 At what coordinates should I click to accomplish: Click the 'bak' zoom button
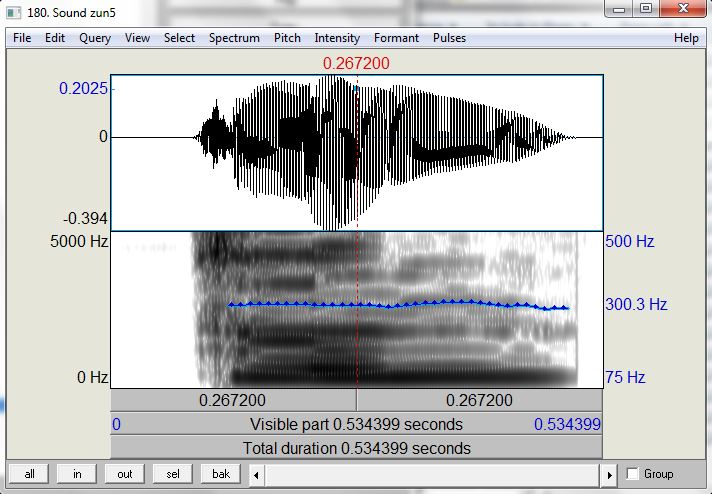221,474
